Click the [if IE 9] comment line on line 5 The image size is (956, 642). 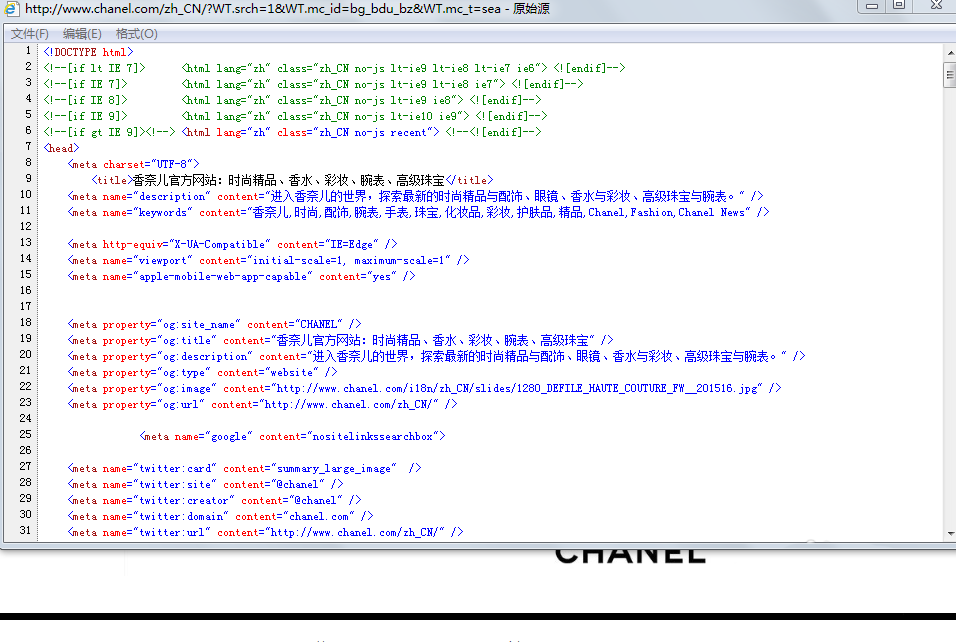coord(295,116)
